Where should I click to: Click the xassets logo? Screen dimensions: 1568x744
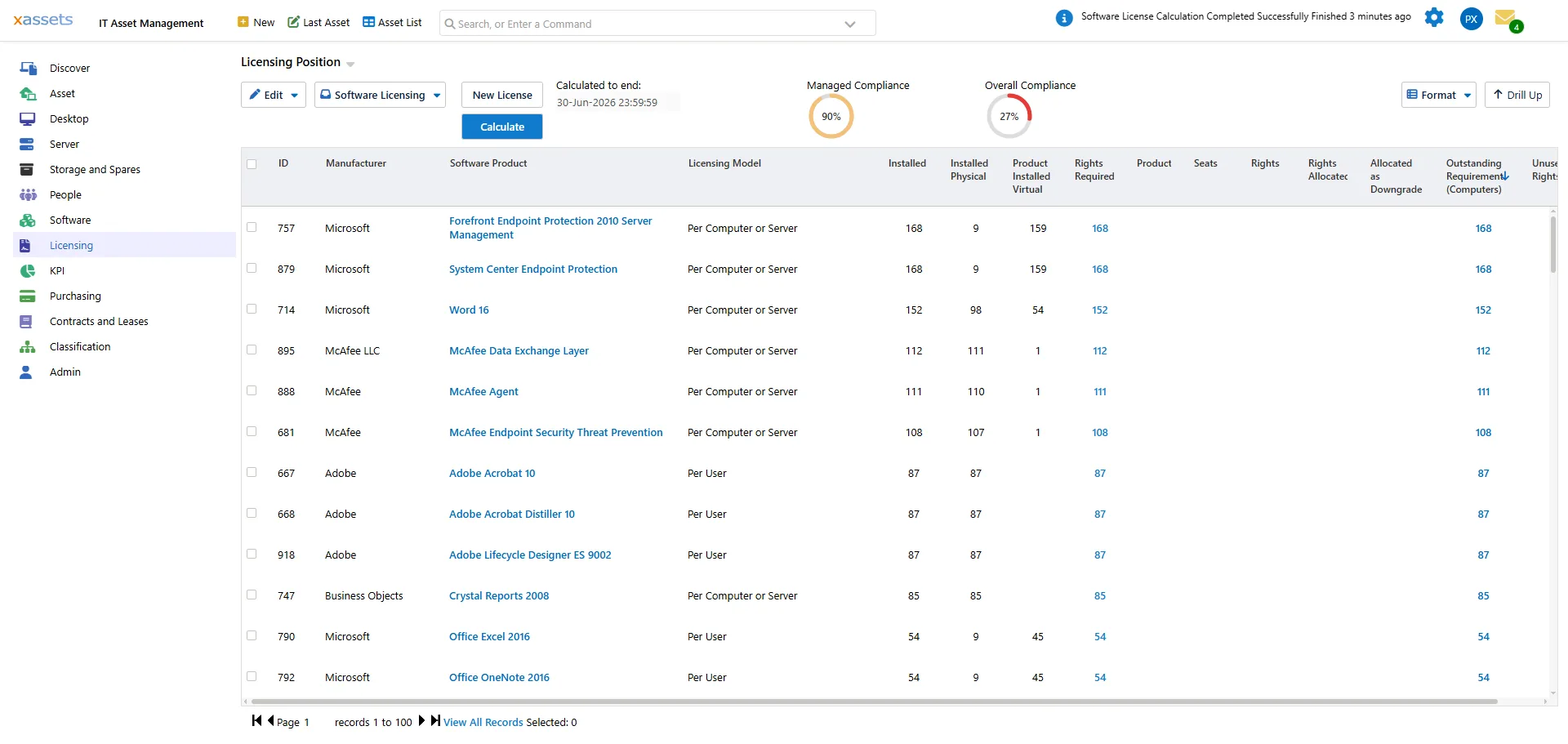pos(43,20)
